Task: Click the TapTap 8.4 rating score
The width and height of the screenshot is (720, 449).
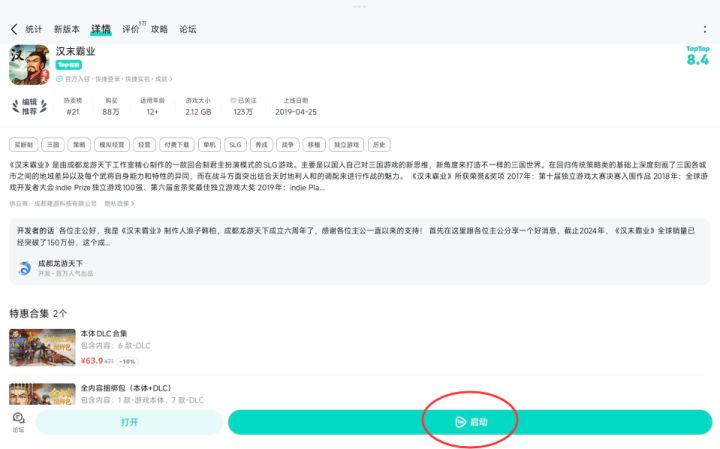Action: tap(698, 56)
